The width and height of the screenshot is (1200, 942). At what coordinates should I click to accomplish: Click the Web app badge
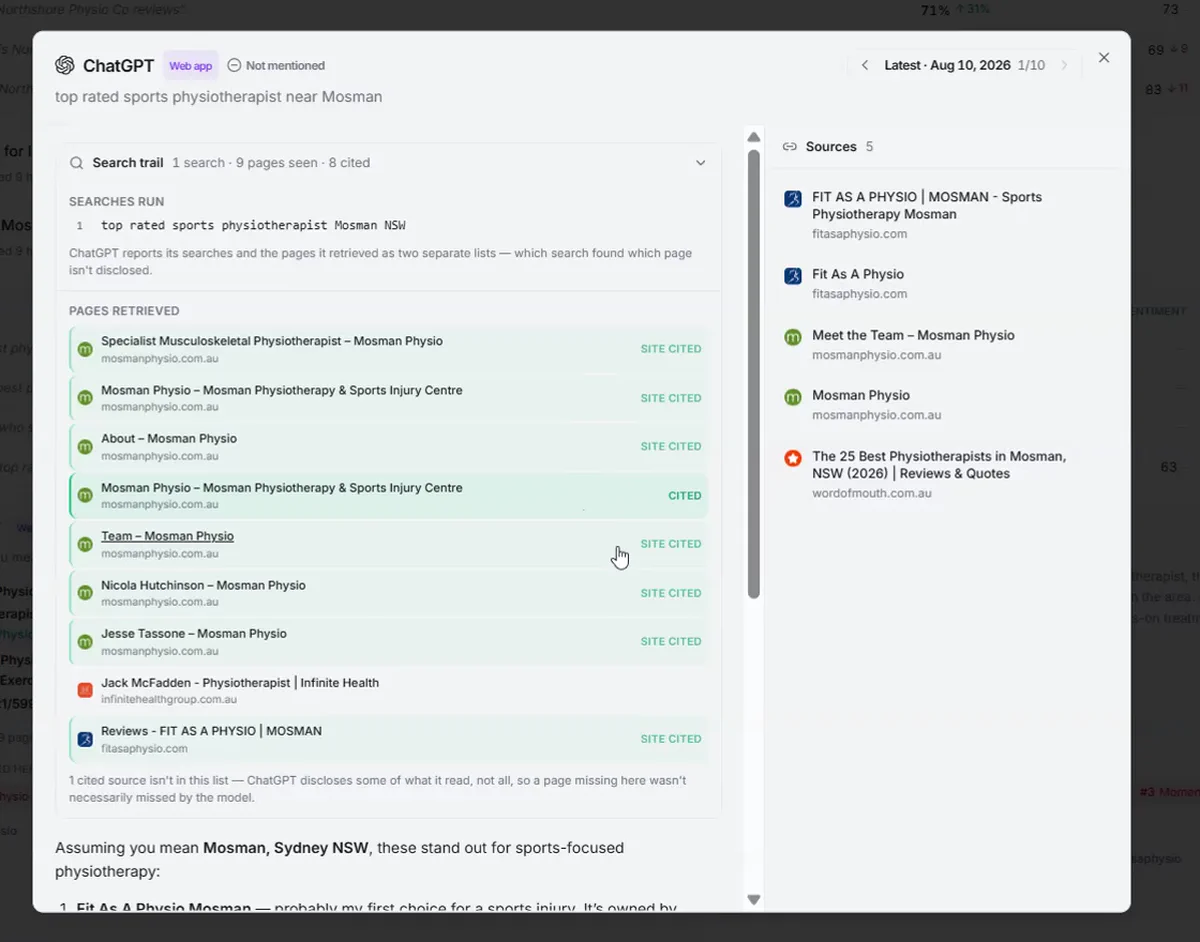[190, 66]
